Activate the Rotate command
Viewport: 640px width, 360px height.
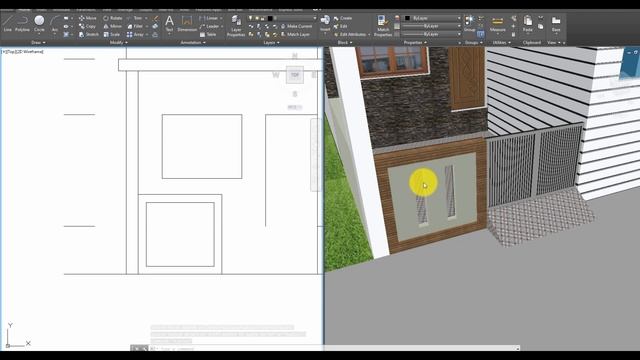pyautogui.click(x=113, y=18)
